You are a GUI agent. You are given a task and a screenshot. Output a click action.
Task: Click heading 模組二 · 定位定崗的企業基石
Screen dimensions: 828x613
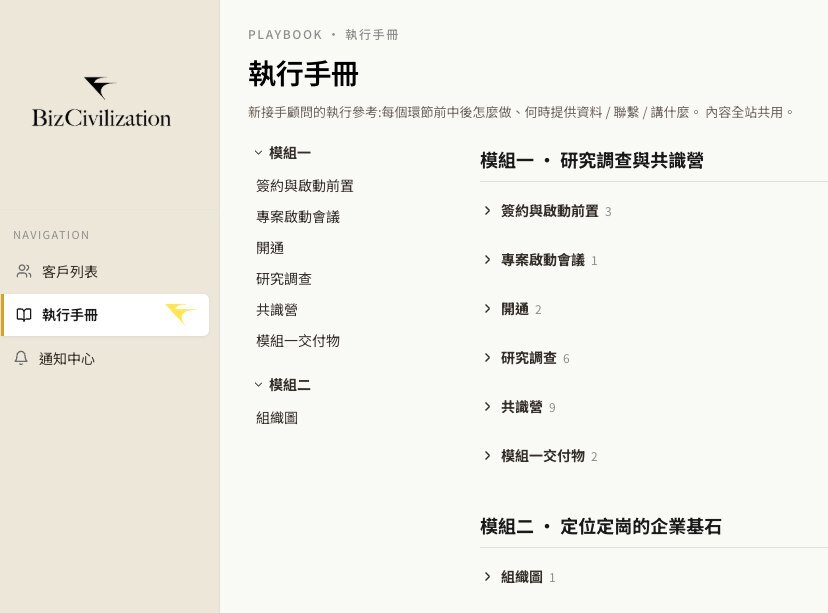tap(600, 526)
